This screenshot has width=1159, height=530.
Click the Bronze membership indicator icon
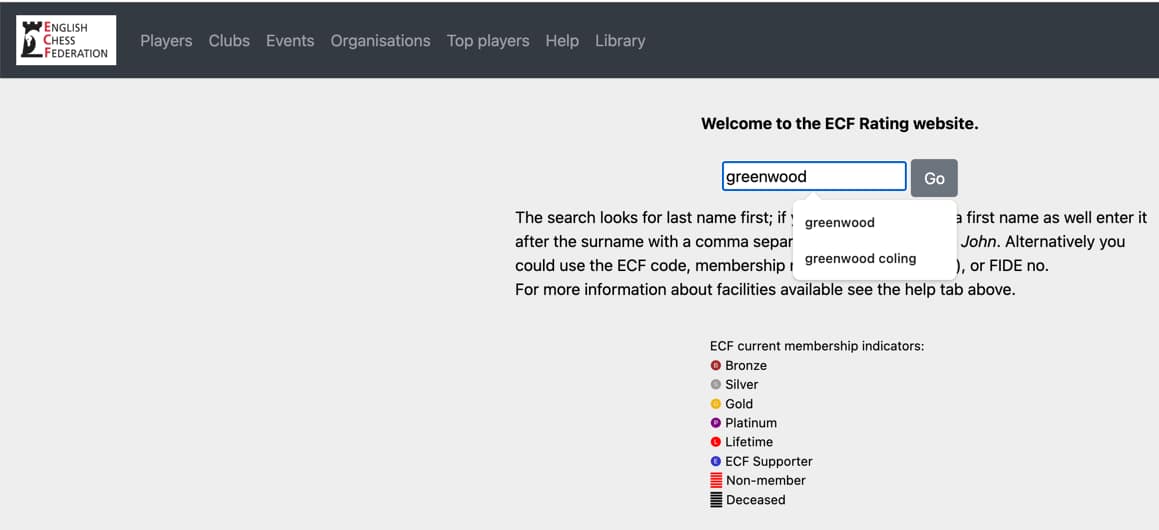coord(716,365)
